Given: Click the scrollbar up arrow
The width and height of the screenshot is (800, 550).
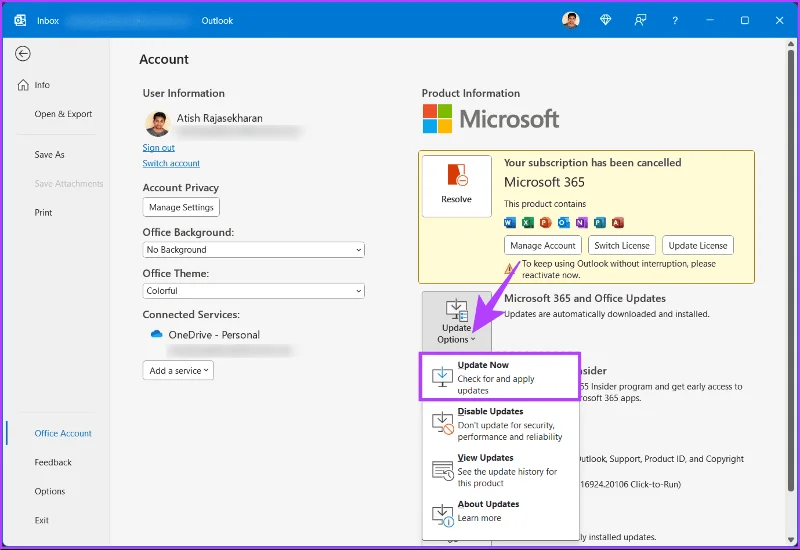Looking at the screenshot, I should [x=791, y=44].
